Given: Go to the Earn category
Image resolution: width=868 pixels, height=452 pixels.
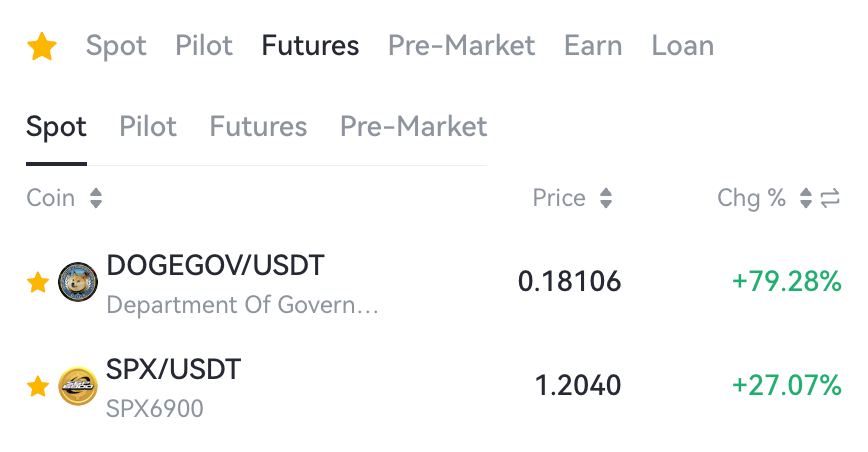Looking at the screenshot, I should tap(593, 45).
